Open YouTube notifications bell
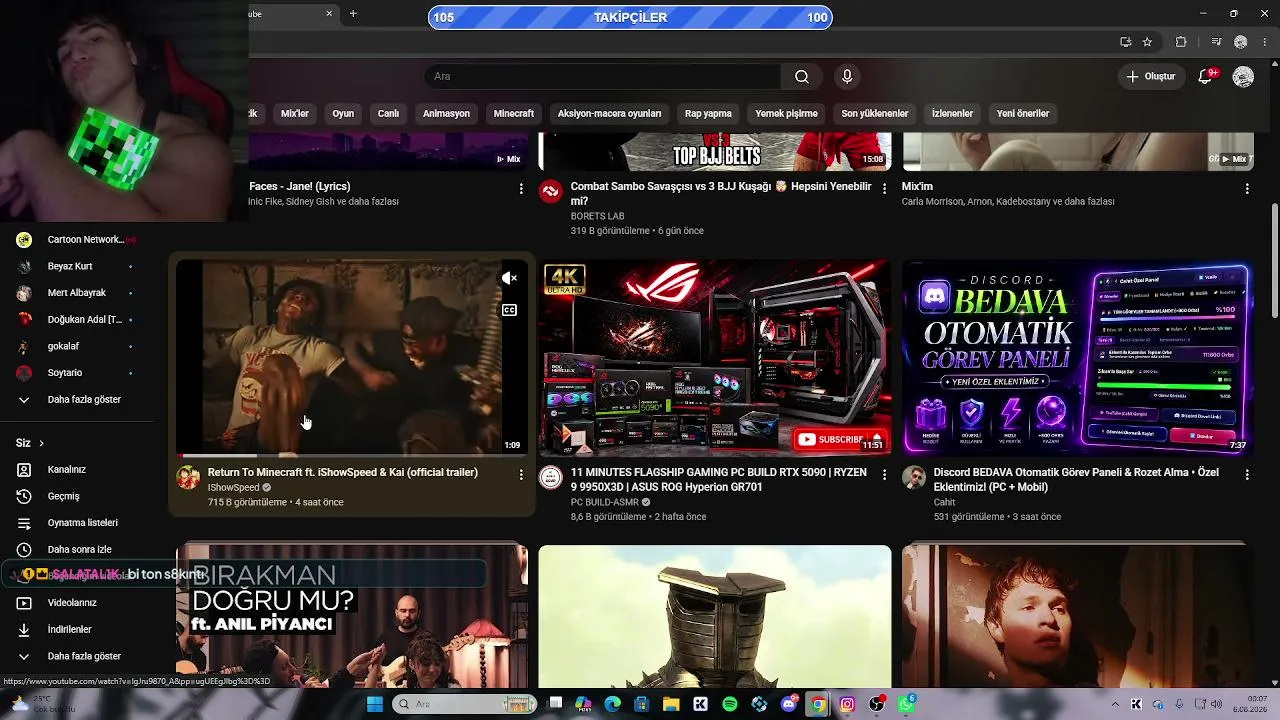The width and height of the screenshot is (1280, 720). click(1206, 77)
